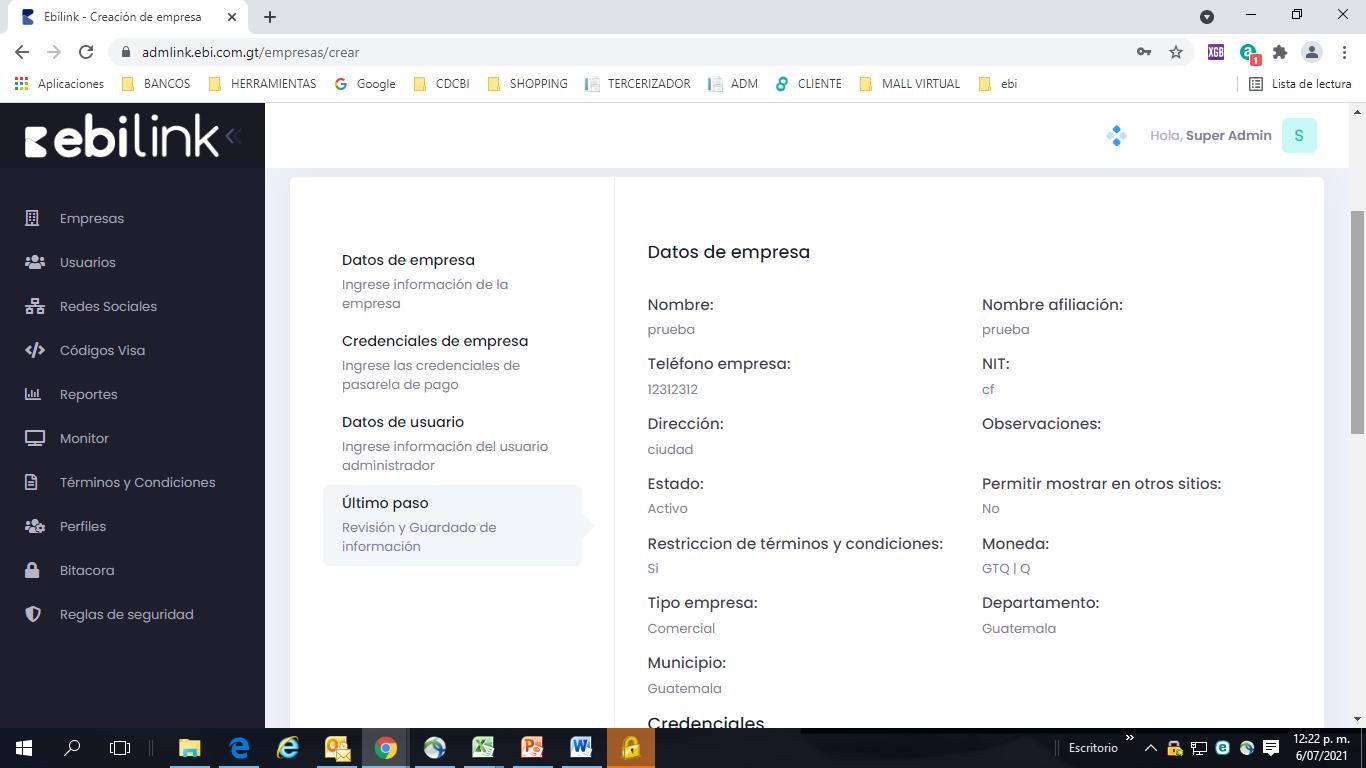Open the Bitacora lock icon
Image resolution: width=1366 pixels, height=768 pixels.
[x=32, y=570]
